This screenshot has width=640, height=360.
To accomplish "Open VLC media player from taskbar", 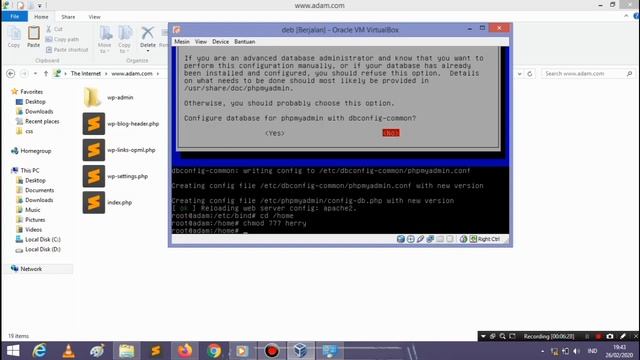I will click(69, 351).
